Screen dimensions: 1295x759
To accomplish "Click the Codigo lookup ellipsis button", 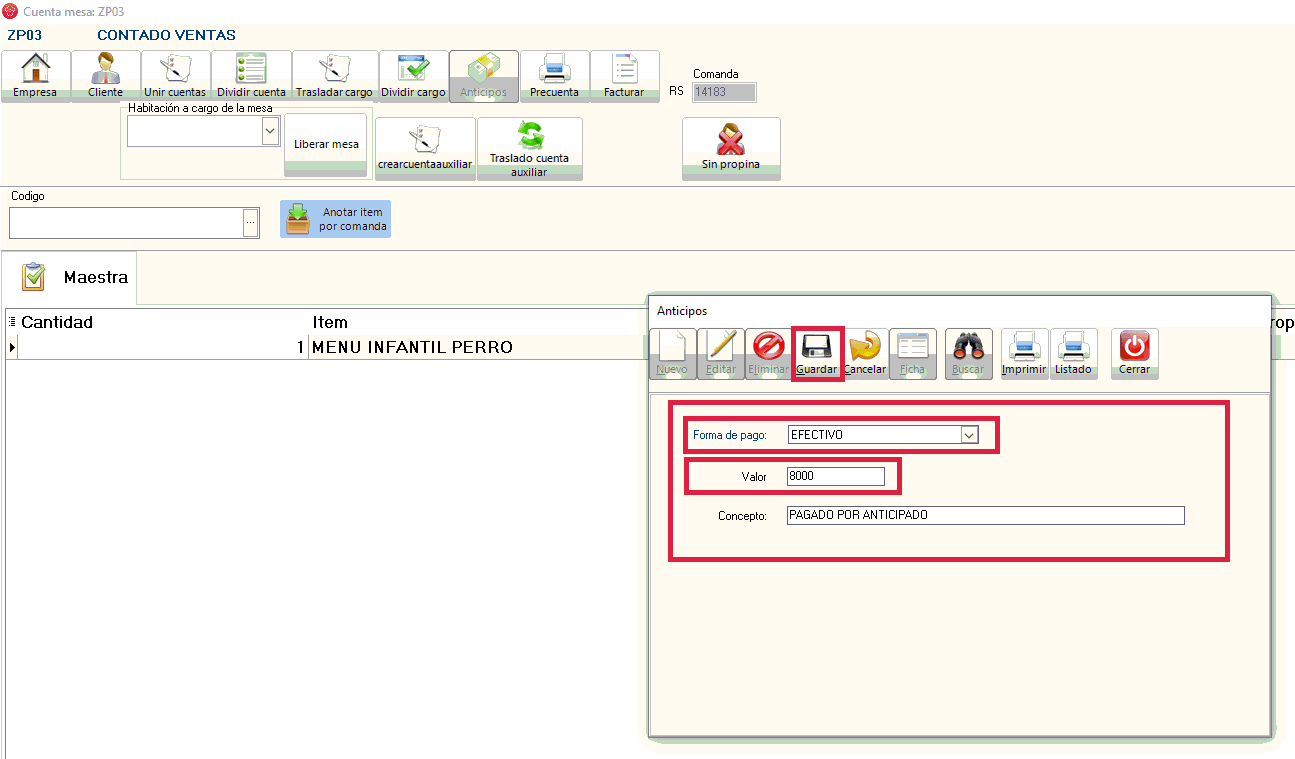I will [251, 223].
